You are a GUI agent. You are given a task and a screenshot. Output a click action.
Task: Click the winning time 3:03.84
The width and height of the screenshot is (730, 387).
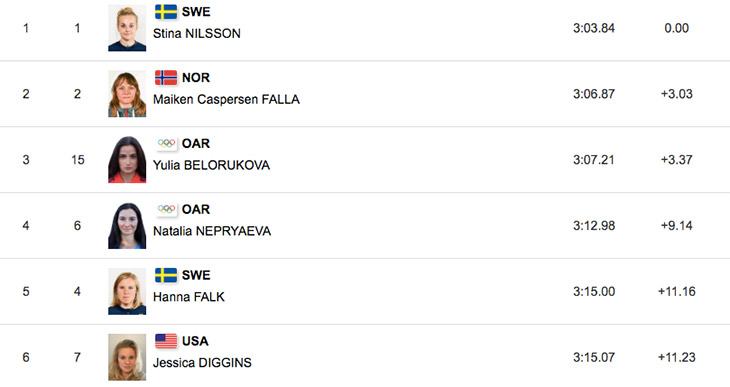(x=594, y=28)
